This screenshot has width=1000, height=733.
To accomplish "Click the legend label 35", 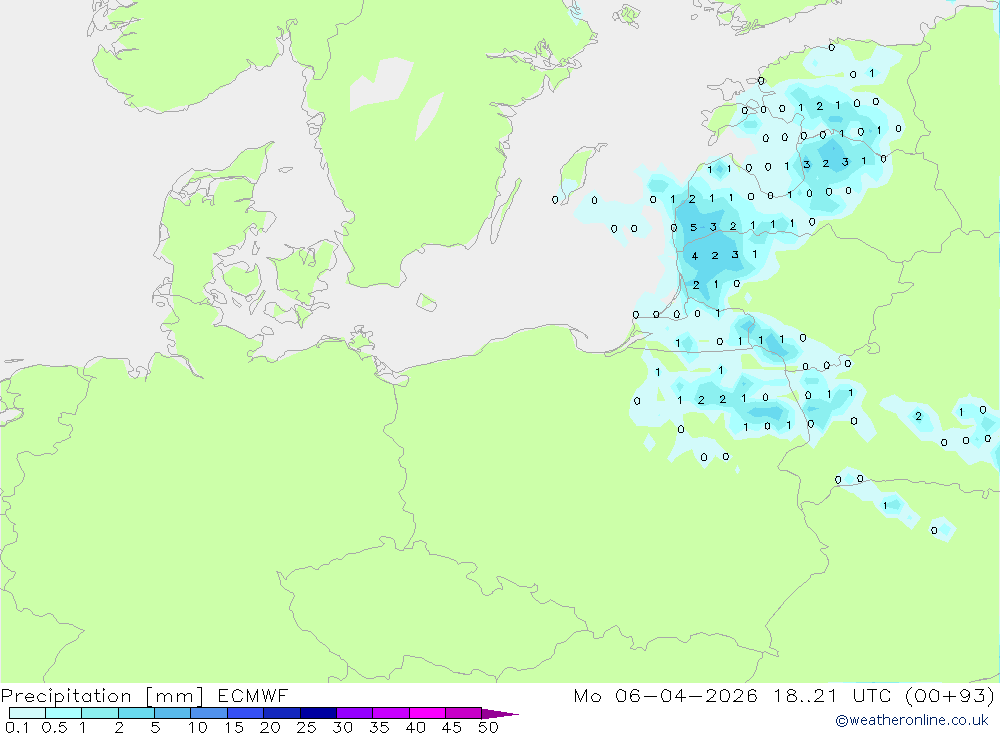I will 379,727.
